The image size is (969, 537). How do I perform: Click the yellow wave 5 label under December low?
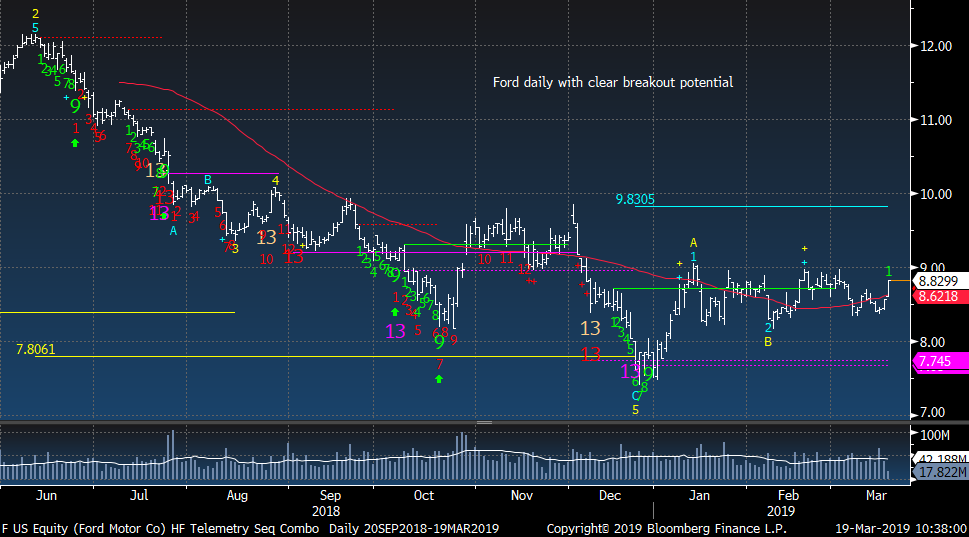[x=635, y=410]
